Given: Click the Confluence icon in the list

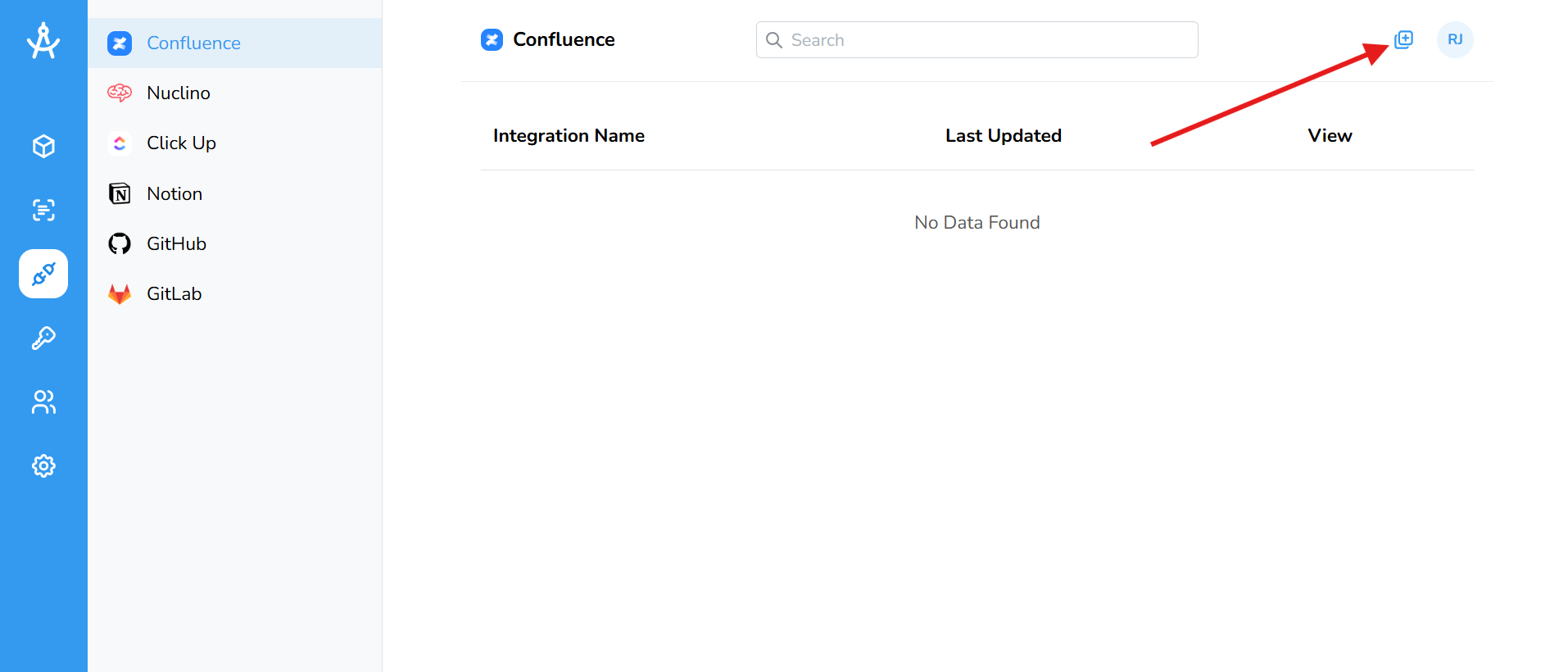Looking at the screenshot, I should [120, 43].
